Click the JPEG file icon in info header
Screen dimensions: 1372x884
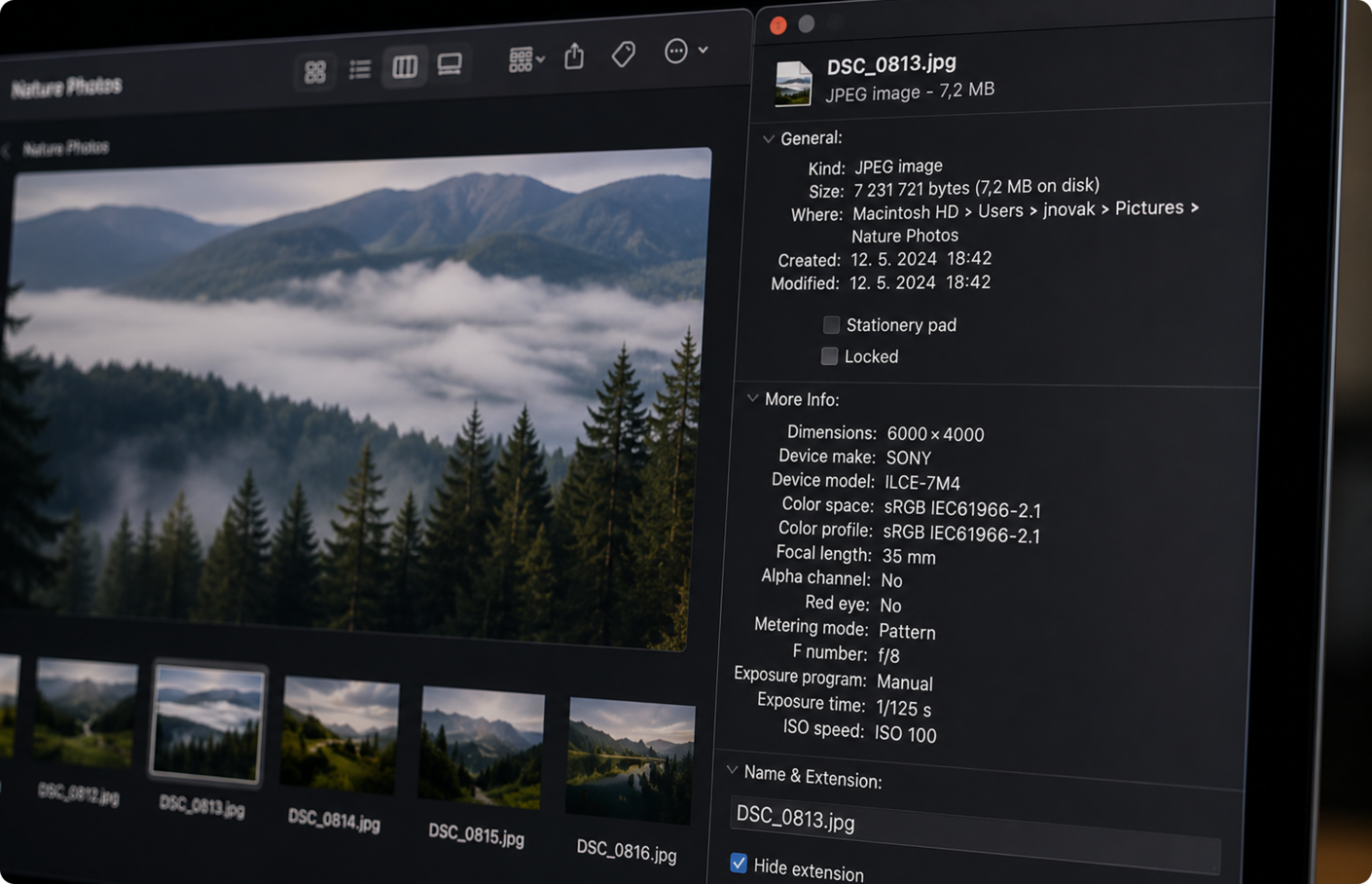(793, 83)
